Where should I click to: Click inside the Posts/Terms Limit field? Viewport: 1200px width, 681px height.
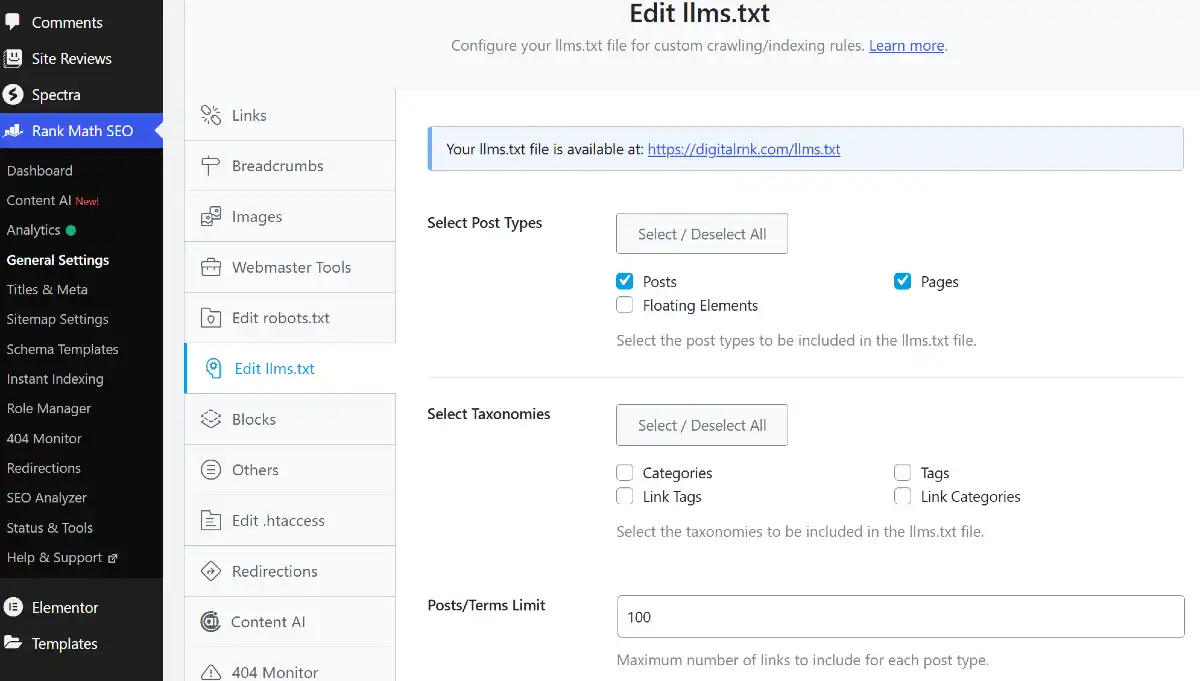coord(899,616)
